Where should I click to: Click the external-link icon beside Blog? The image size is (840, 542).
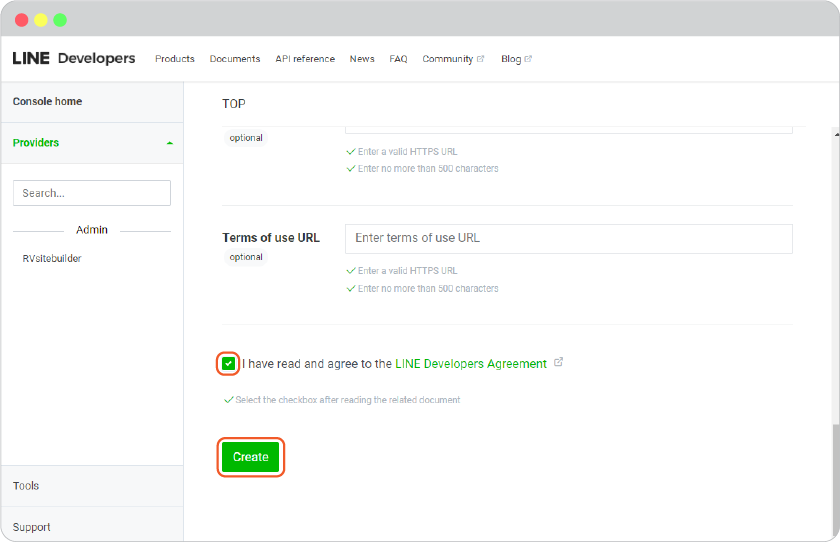tap(528, 59)
